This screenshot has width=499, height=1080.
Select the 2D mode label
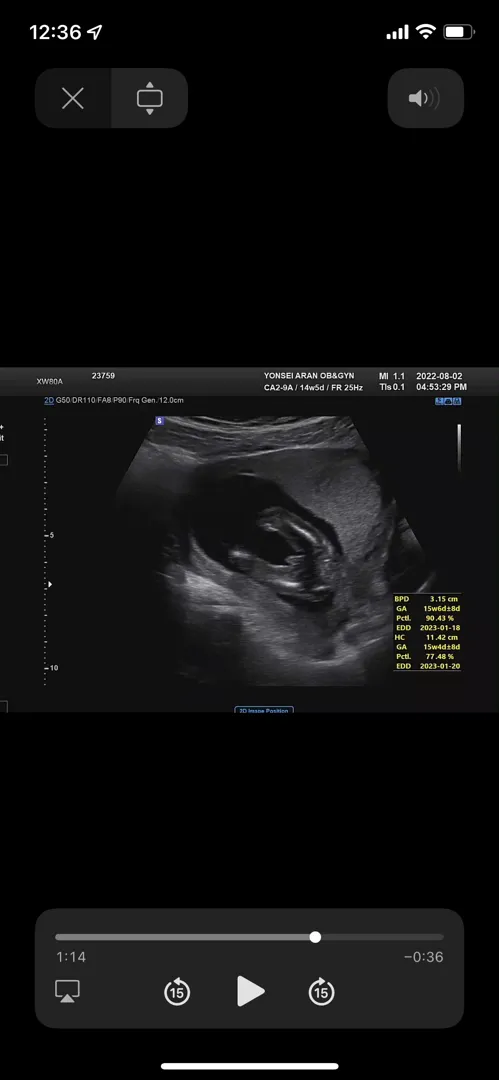click(49, 400)
